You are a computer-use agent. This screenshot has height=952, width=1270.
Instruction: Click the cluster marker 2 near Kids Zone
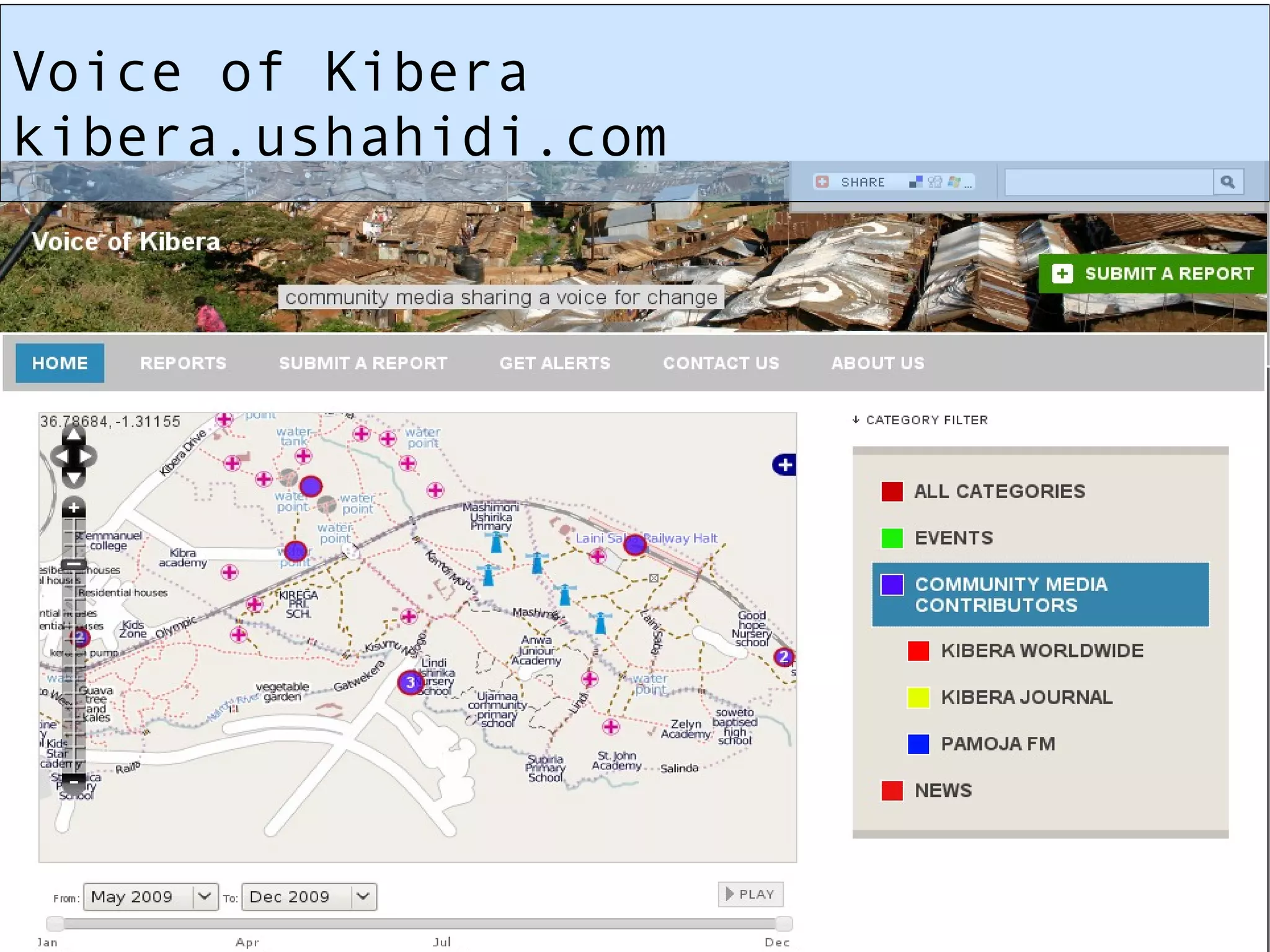[80, 636]
